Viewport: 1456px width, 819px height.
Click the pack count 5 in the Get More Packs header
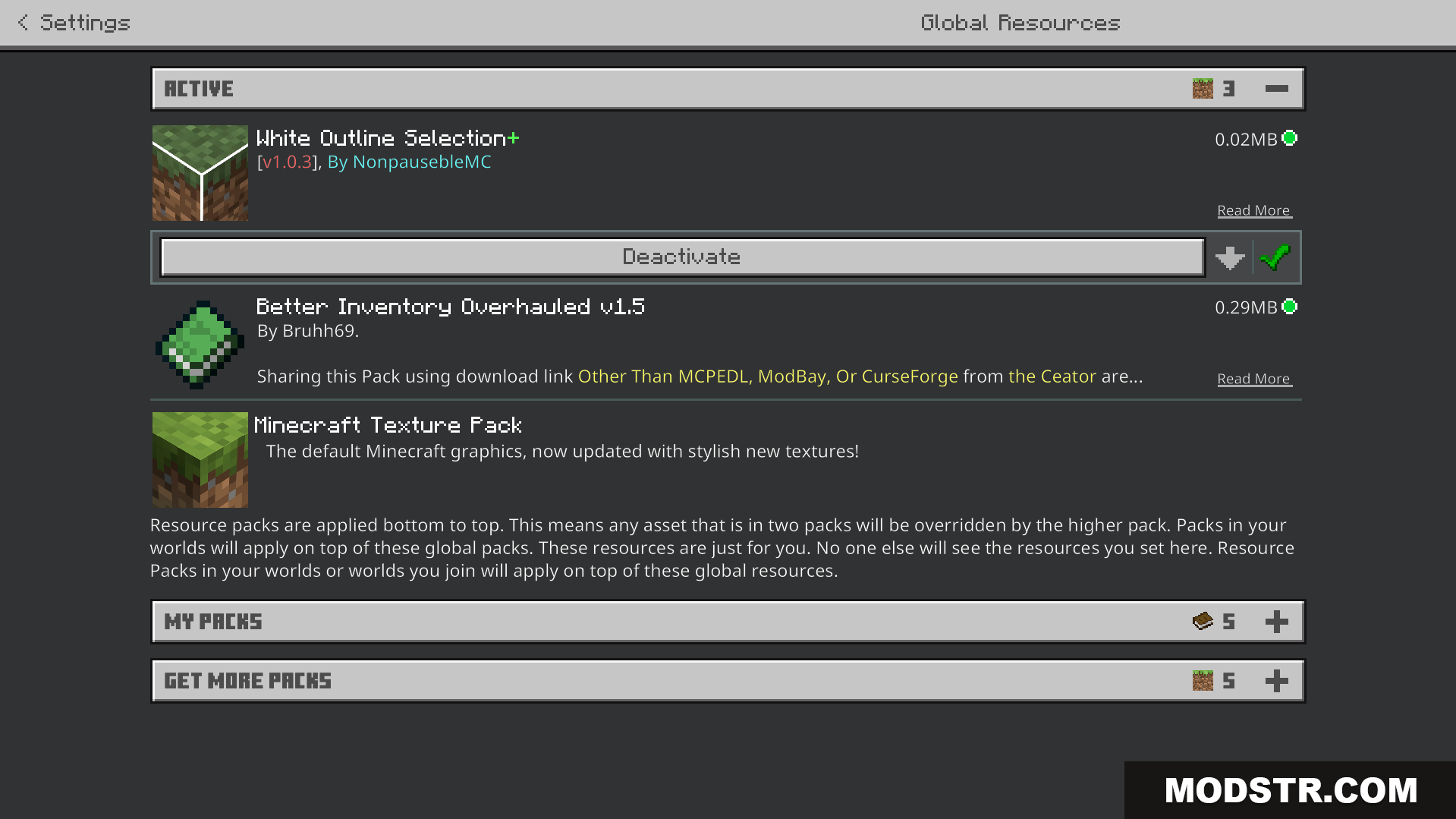(x=1229, y=681)
